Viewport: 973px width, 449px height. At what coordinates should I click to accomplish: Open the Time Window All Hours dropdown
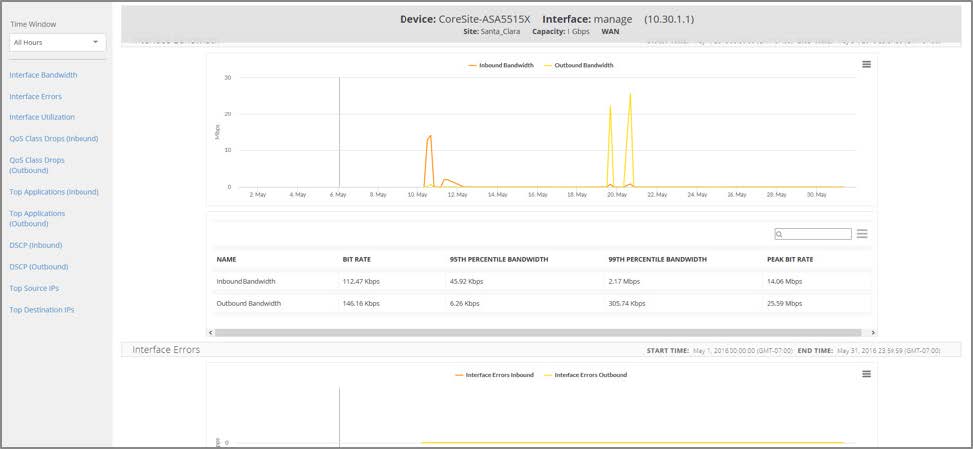point(57,42)
